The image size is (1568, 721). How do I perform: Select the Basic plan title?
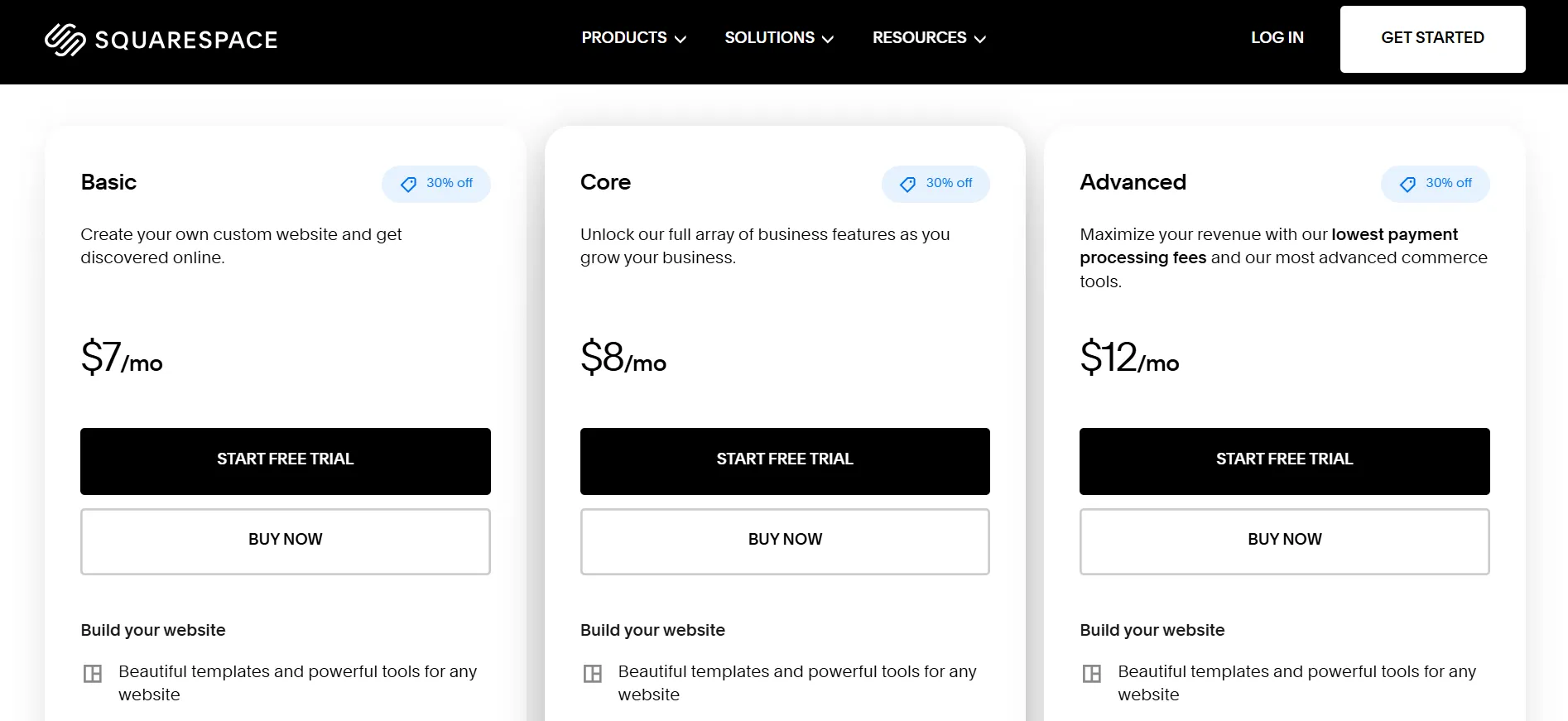click(108, 182)
